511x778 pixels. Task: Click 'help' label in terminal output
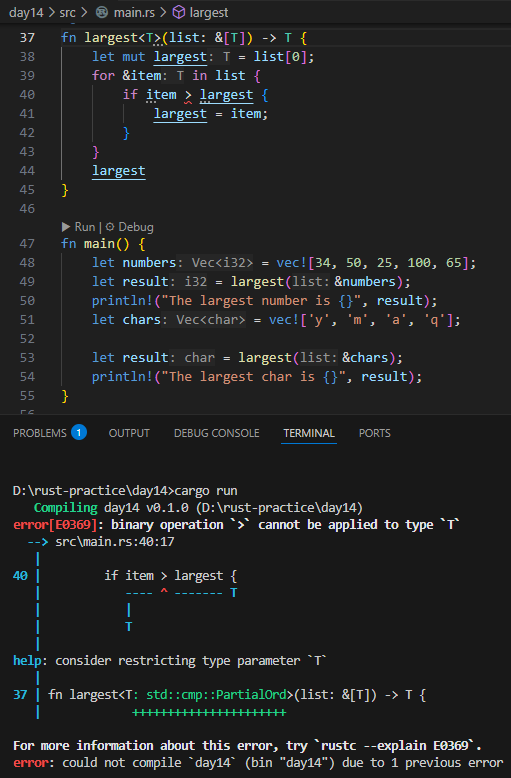click(27, 661)
